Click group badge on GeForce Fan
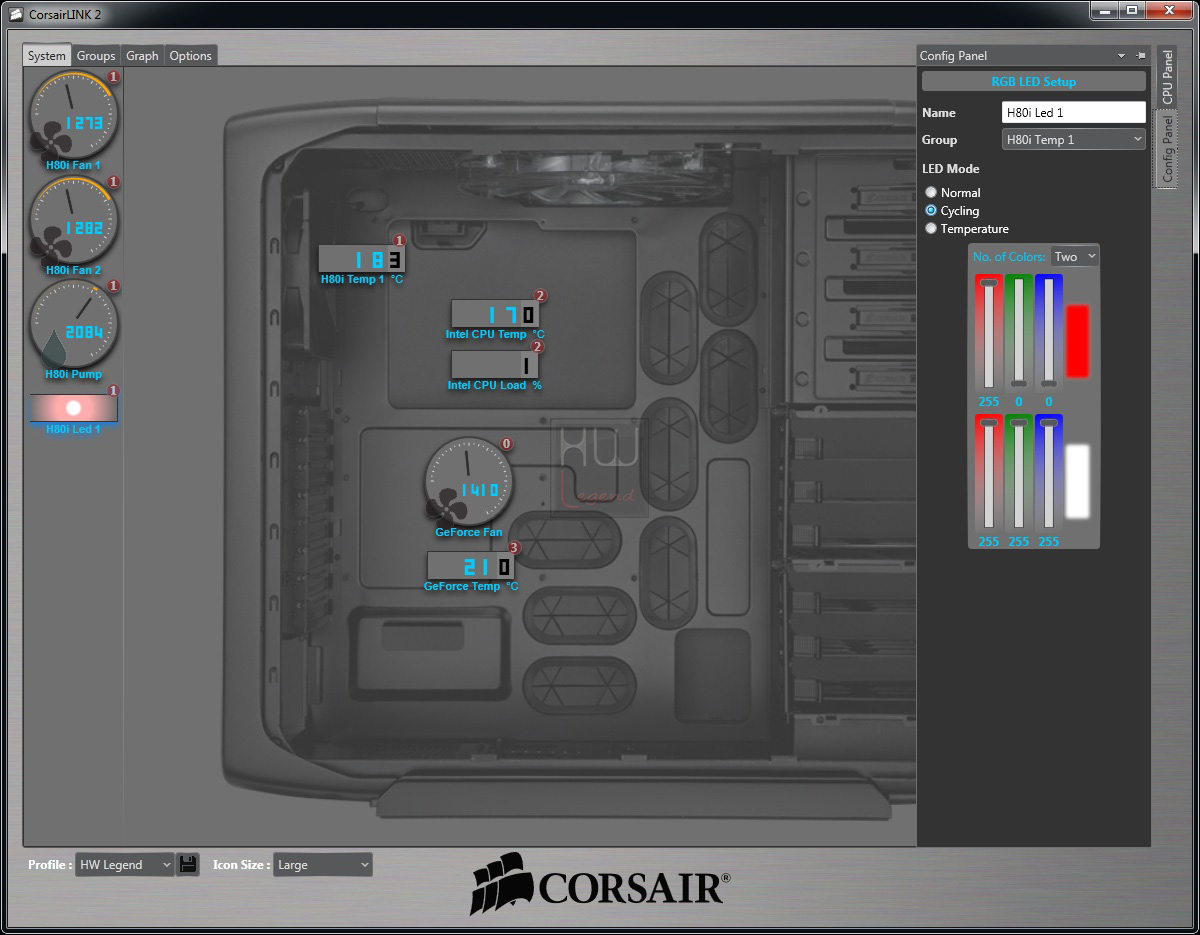The width and height of the screenshot is (1200, 935). (506, 443)
